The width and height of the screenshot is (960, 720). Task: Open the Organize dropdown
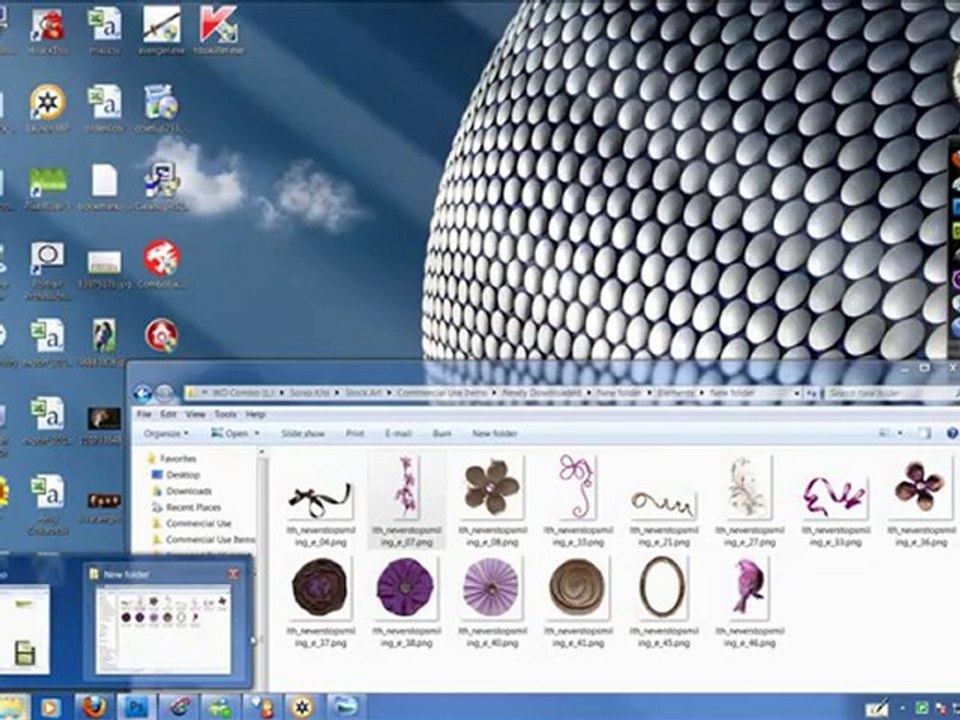coord(166,433)
